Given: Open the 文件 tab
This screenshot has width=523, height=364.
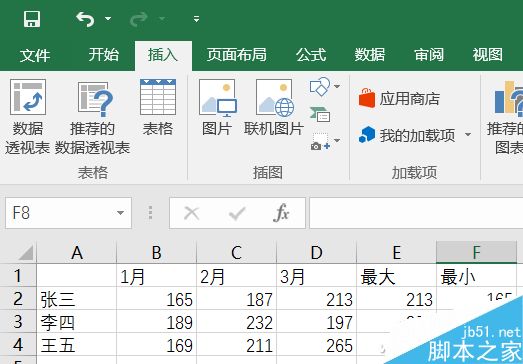Looking at the screenshot, I should pyautogui.click(x=35, y=55).
